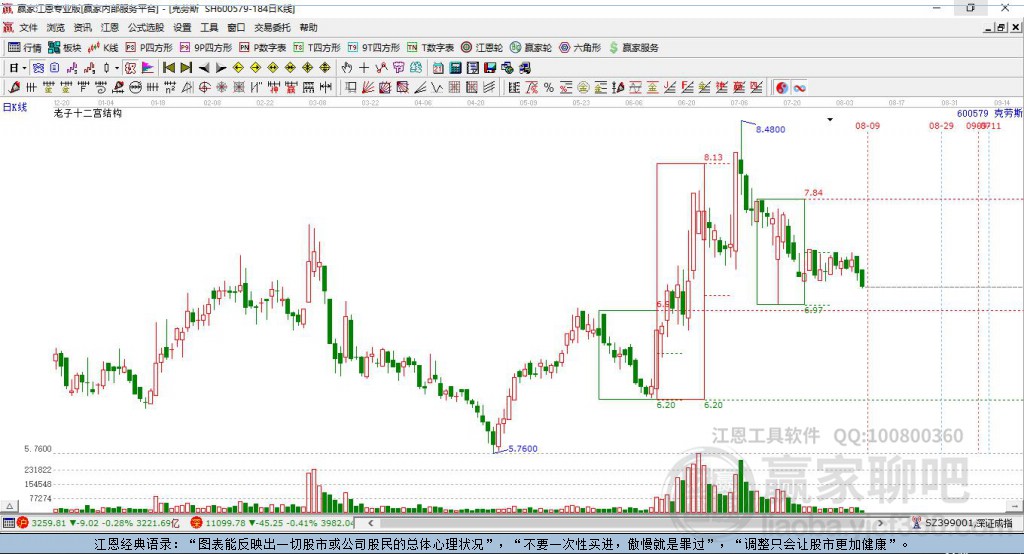Image resolution: width=1024 pixels, height=554 pixels.
Task: Choose the circled target cycle tool
Action: click(x=204, y=88)
